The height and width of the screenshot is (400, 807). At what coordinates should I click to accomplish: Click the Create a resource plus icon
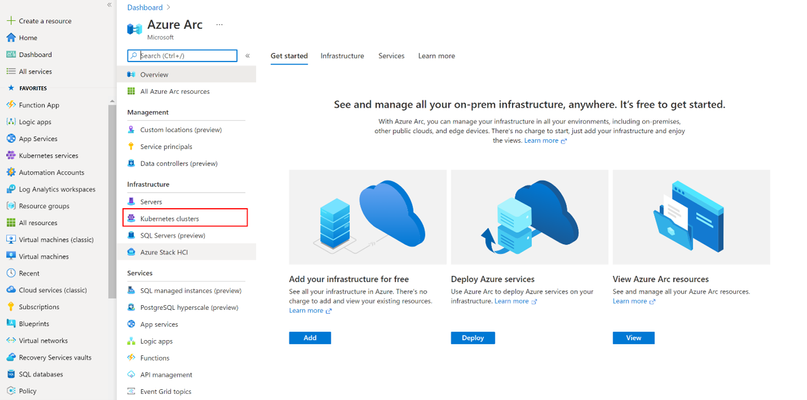(10, 21)
